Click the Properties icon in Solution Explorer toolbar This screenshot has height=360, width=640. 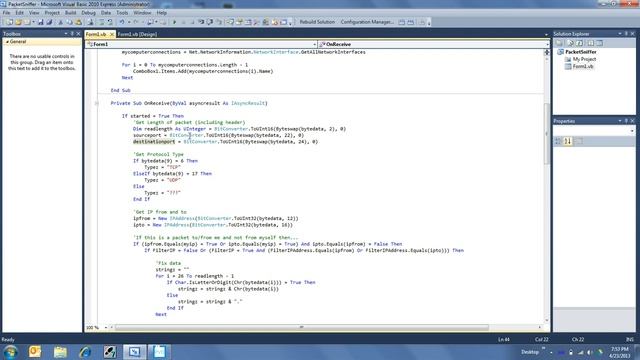559,43
